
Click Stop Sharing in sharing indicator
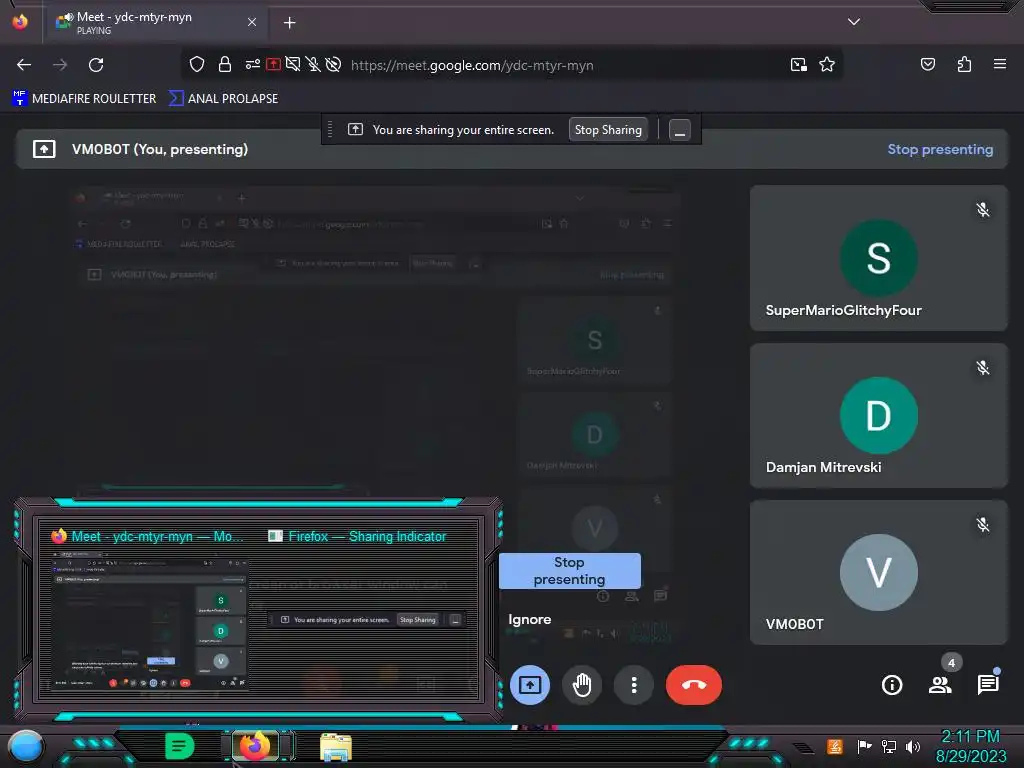pyautogui.click(x=608, y=130)
